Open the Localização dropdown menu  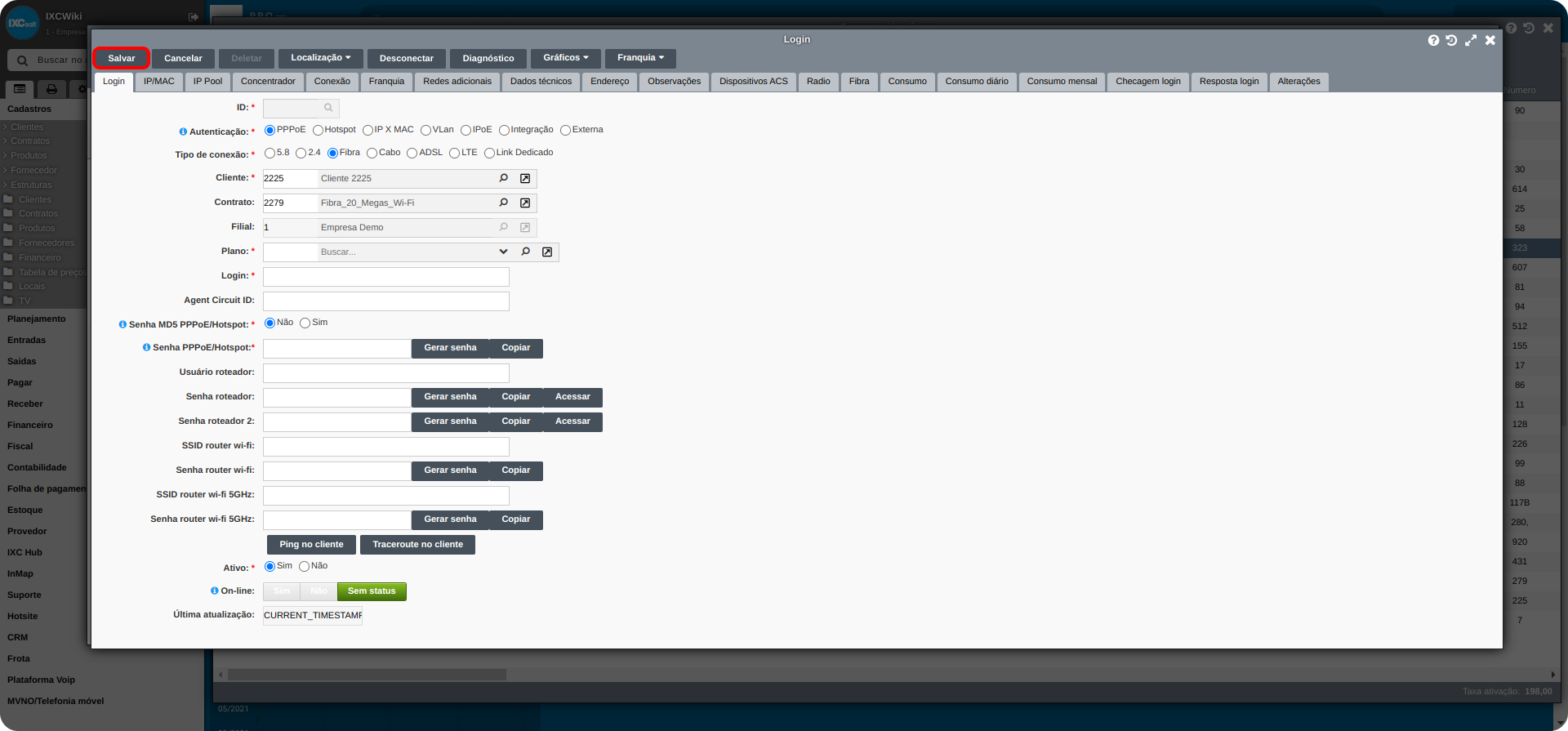320,58
